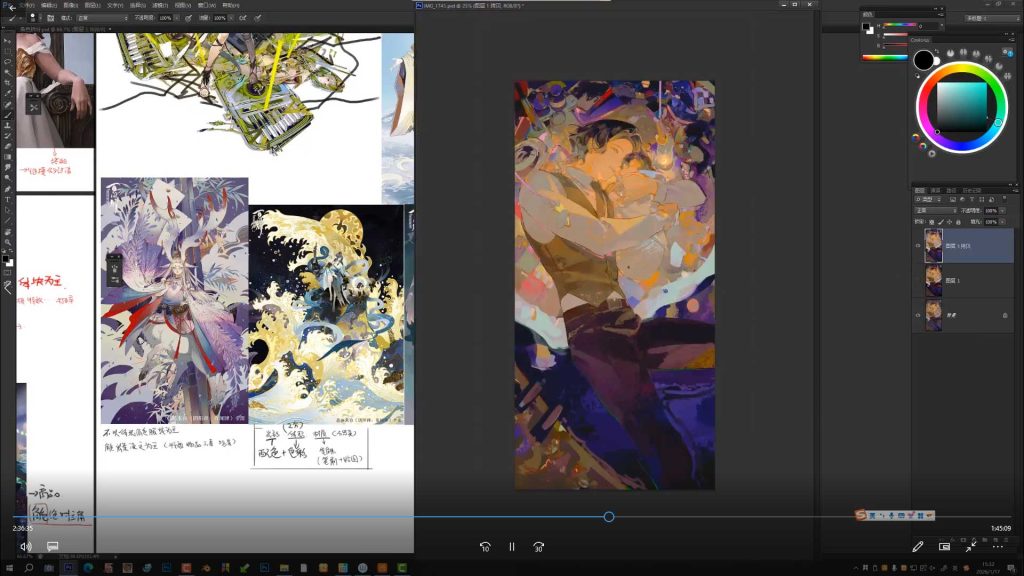Hide the 背景 background layer

(918, 315)
